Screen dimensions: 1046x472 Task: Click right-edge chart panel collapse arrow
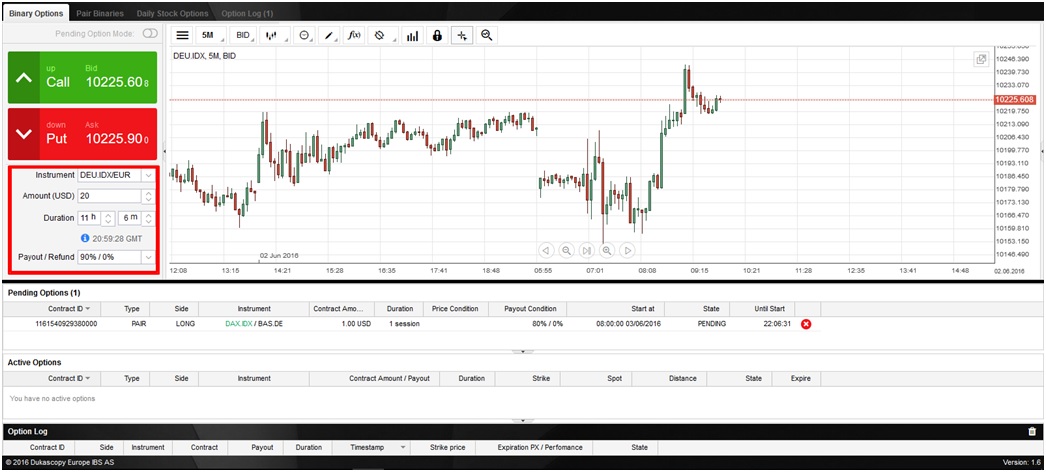coord(1043,151)
